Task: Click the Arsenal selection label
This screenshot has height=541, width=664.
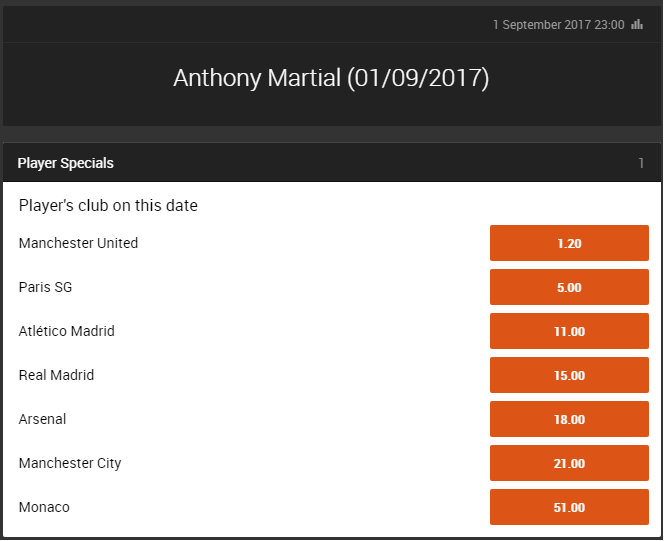Action: (x=42, y=419)
